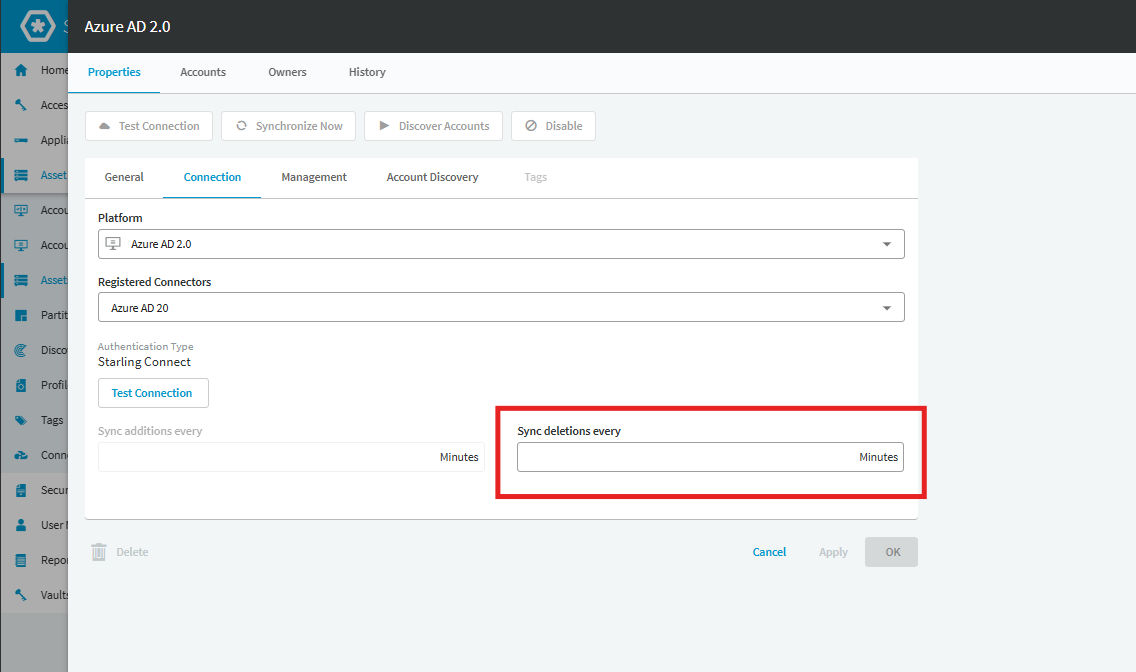Click the Sync additions every input field
1136x672 pixels.
click(291, 457)
